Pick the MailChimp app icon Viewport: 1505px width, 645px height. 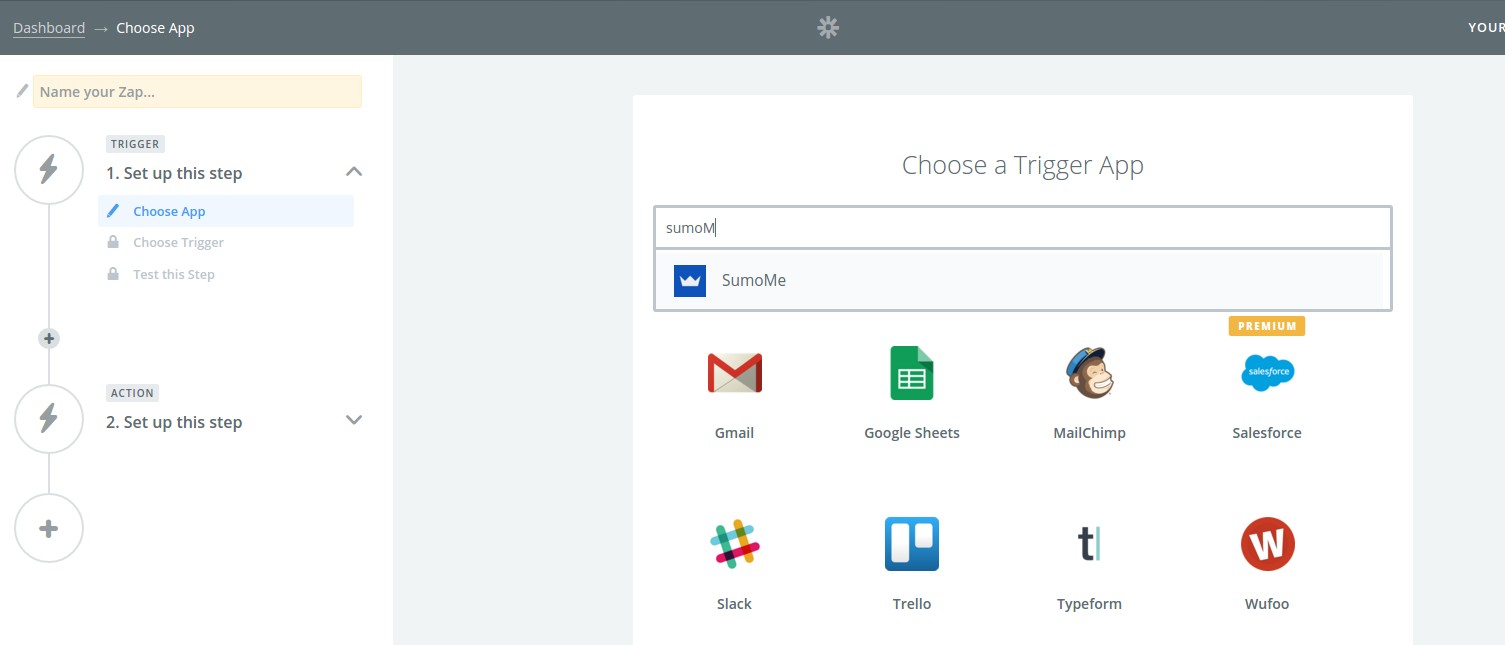tap(1089, 373)
